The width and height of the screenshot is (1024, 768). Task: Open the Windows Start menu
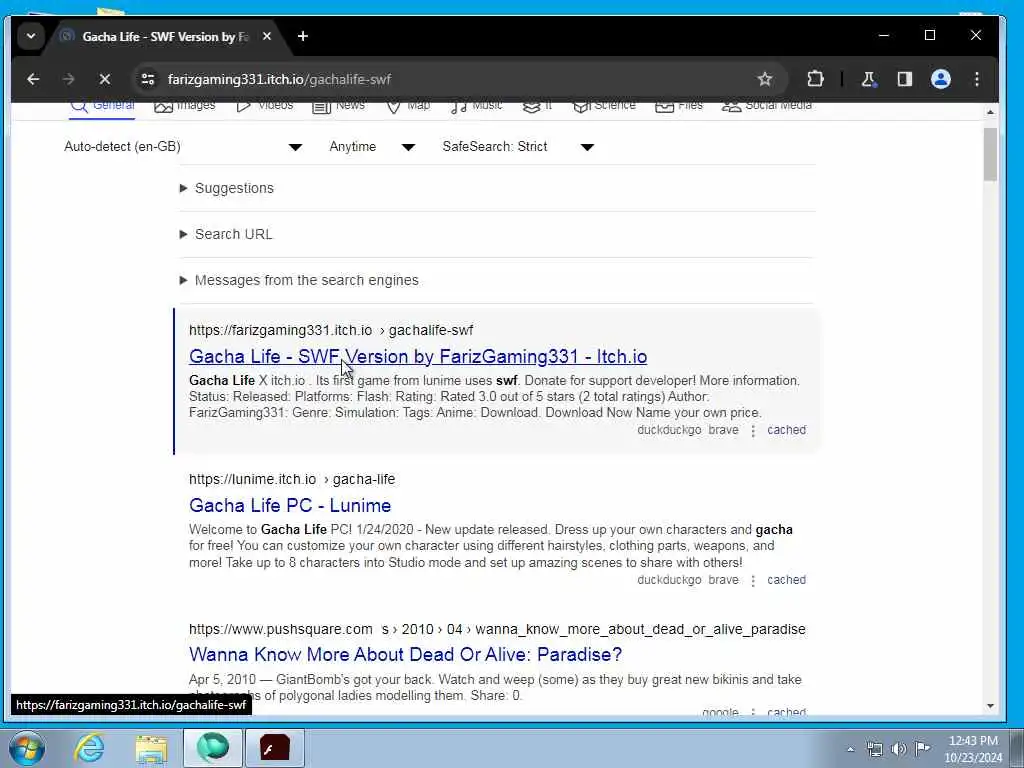(x=27, y=748)
